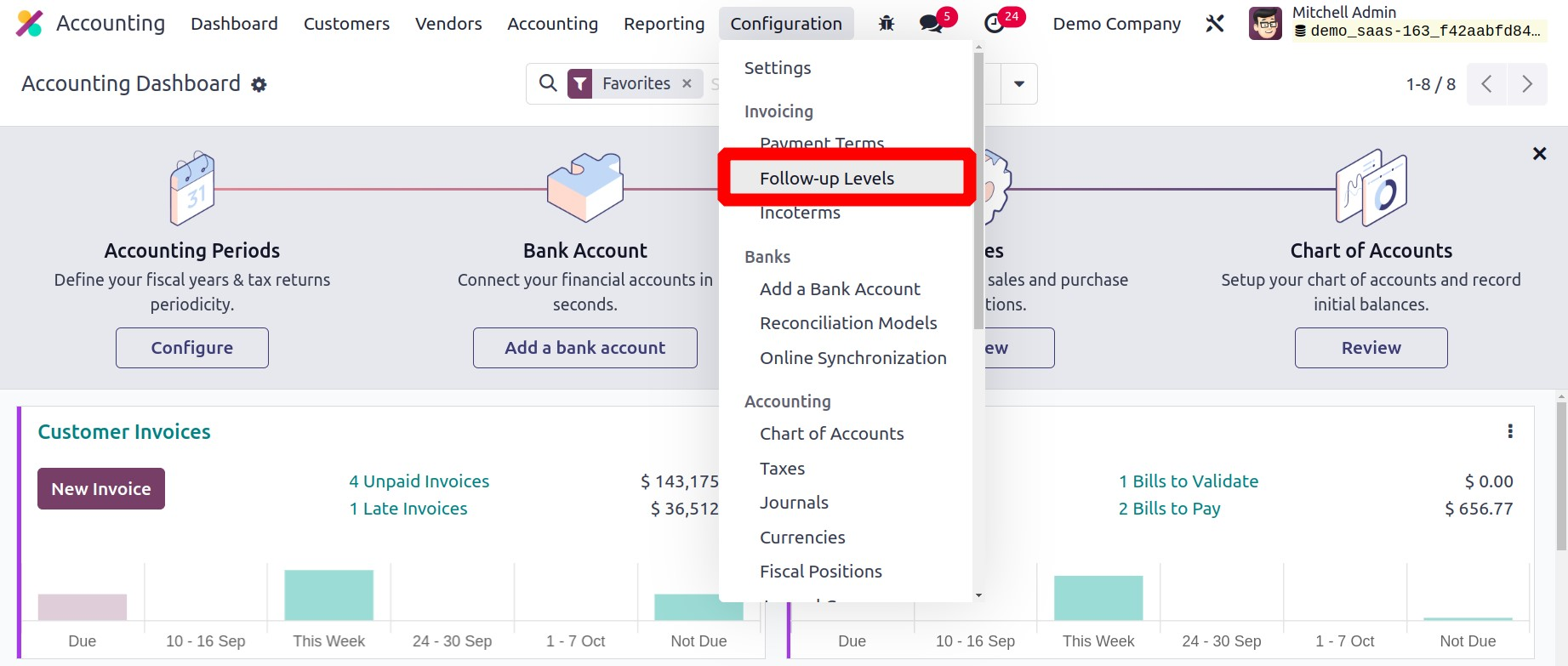1568x666 pixels.
Task: Select Follow-up Levels in Configuration menu
Action: [826, 179]
